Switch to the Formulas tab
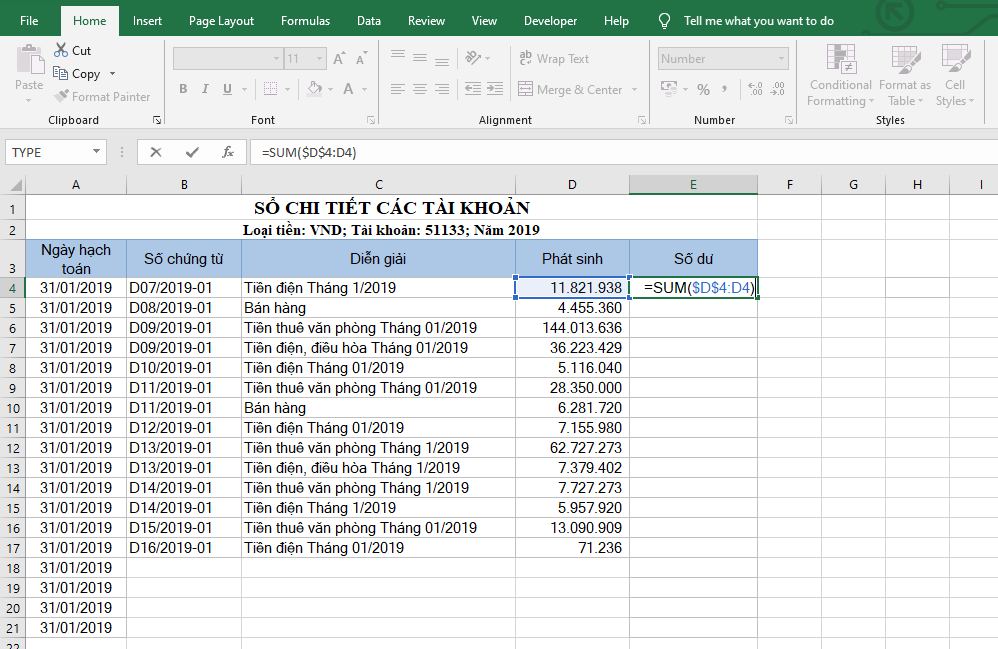Screen dimensions: 998x649 coord(305,21)
